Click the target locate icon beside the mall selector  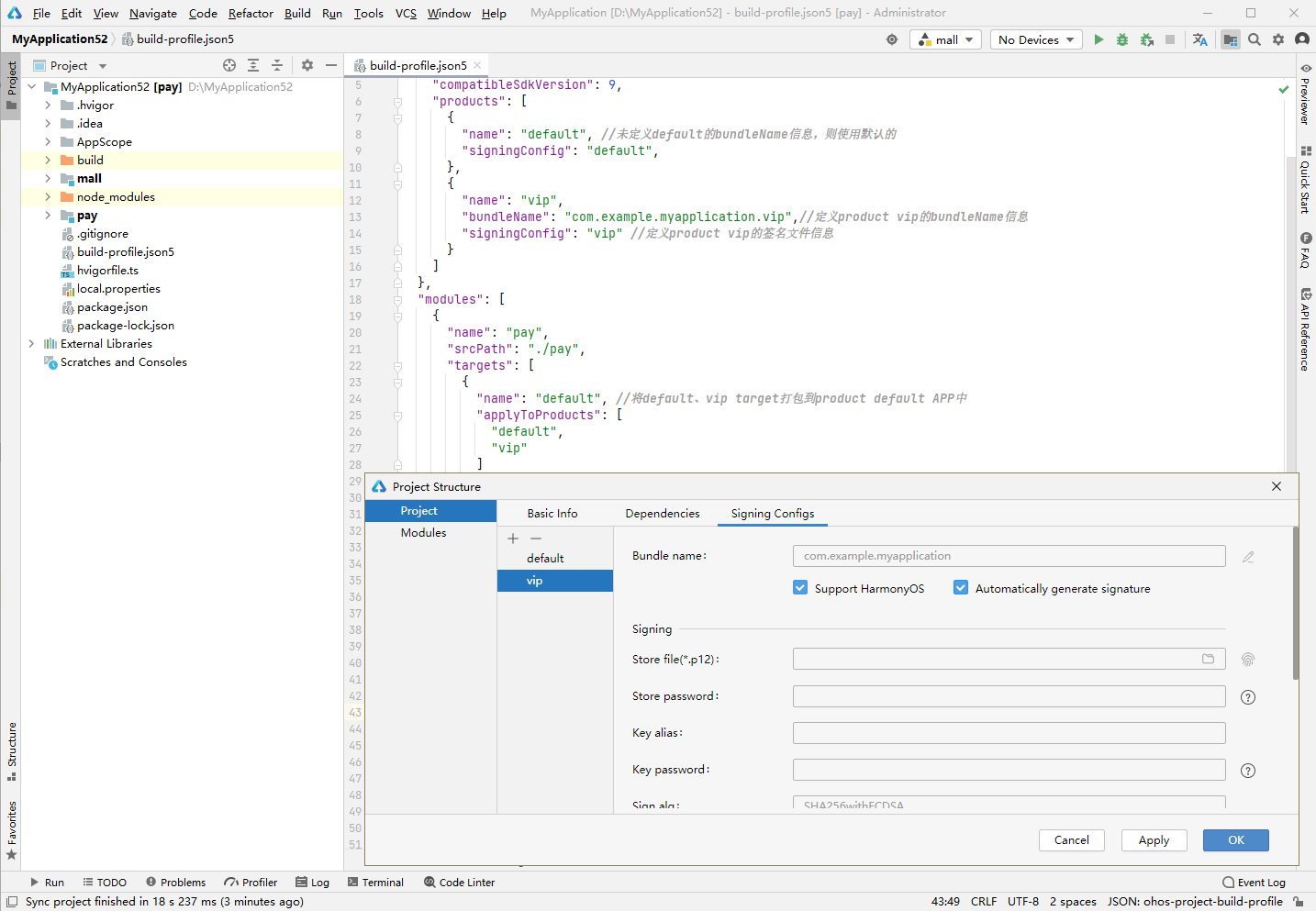point(892,39)
